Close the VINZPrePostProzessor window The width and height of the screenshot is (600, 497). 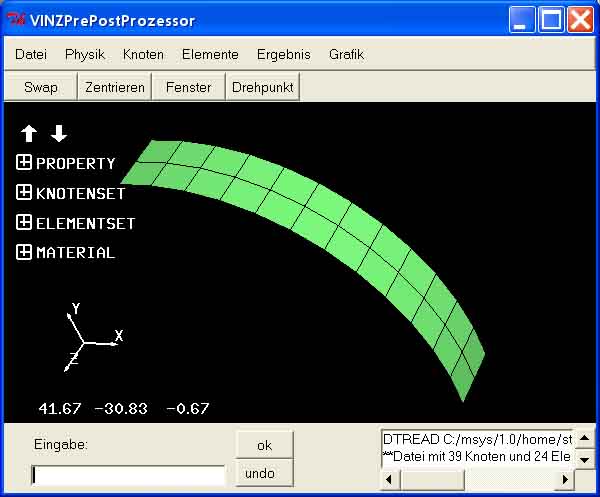tap(580, 20)
